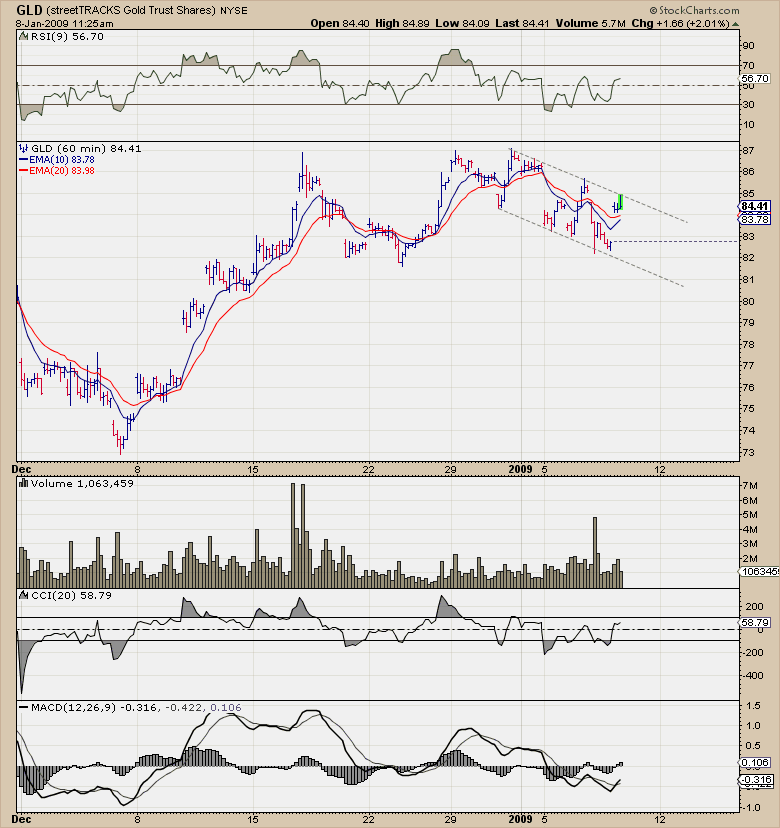The image size is (780, 828).
Task: Click the RSI indicator icon beside RSI(9)
Action: [24, 36]
